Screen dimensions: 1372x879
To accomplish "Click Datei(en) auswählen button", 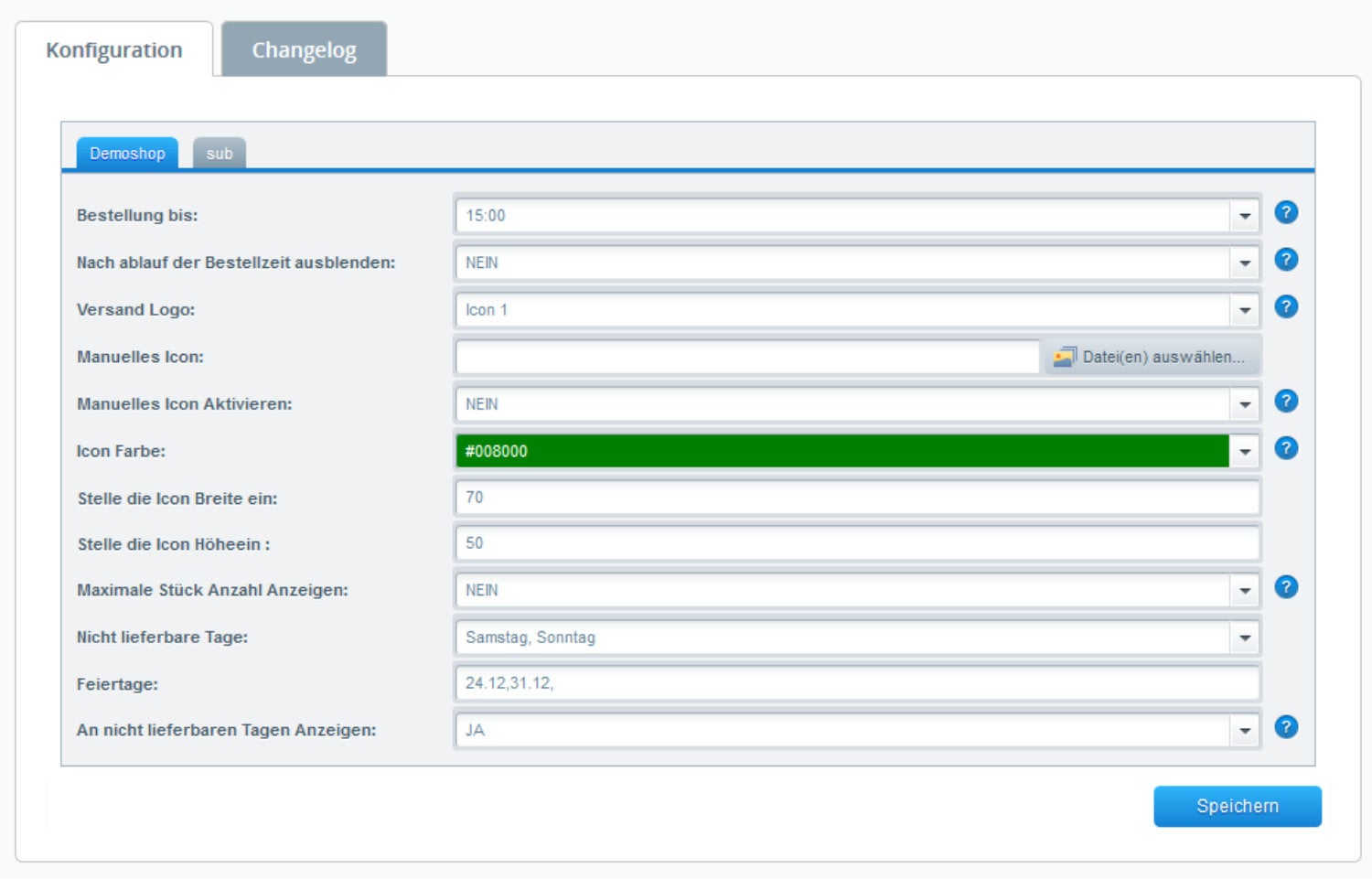I will 1151,357.
